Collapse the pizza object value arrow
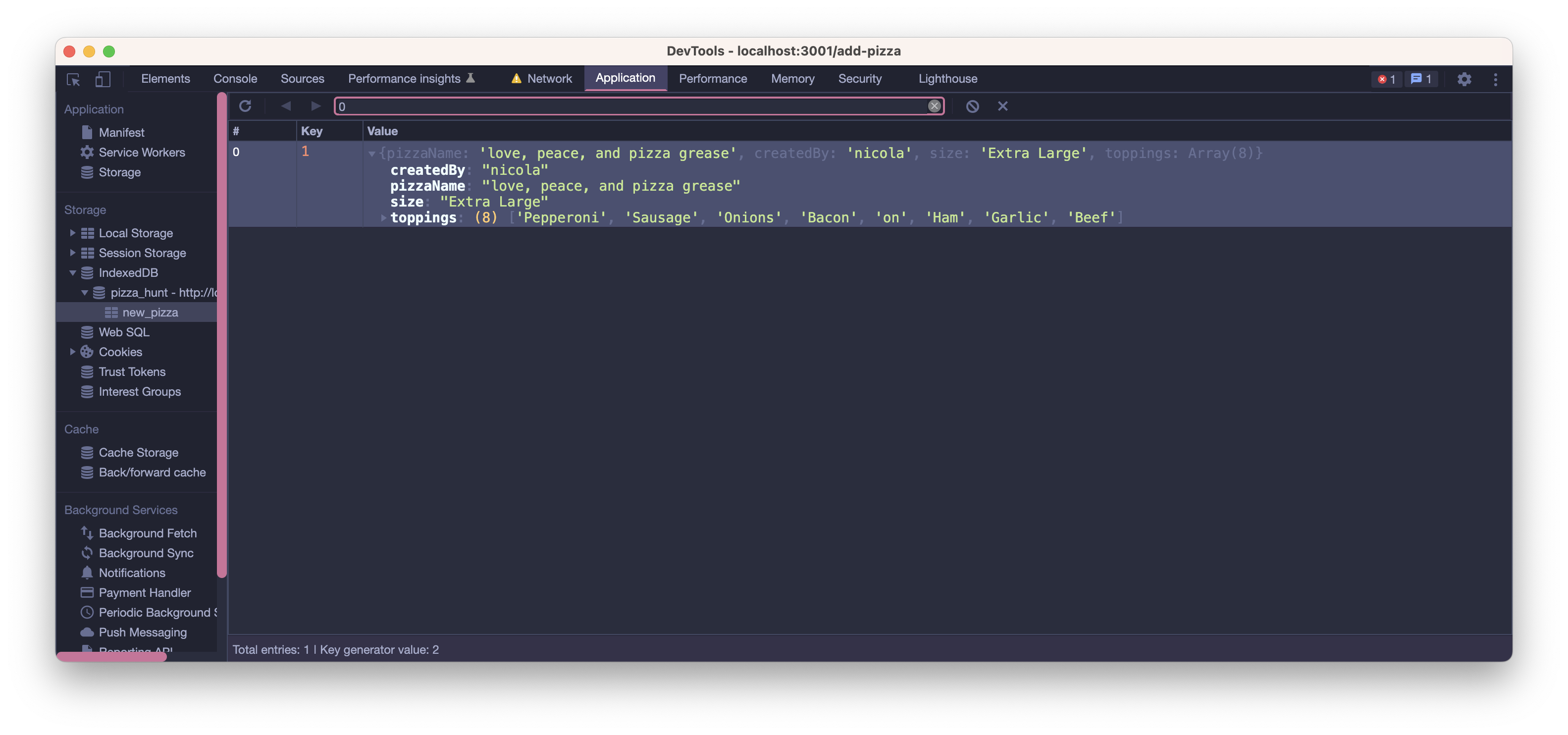Viewport: 1568px width, 735px height. [x=371, y=154]
